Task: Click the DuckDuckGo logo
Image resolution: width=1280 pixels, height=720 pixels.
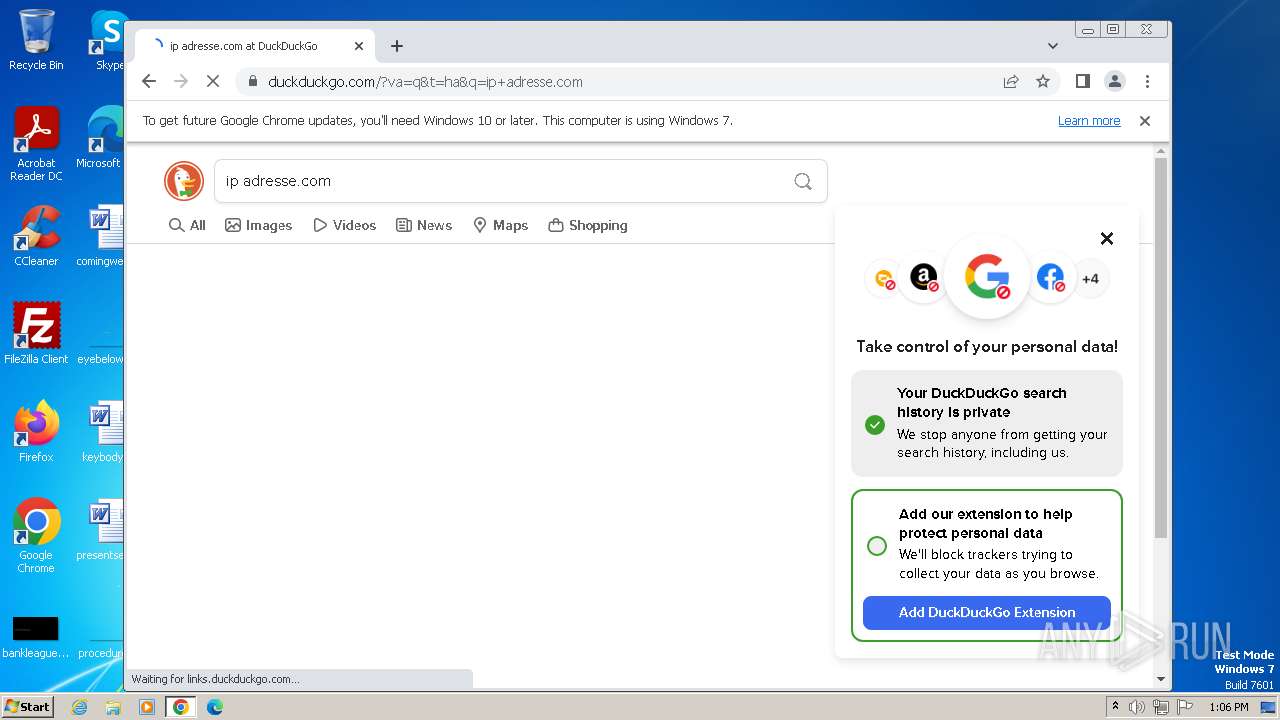Action: point(184,181)
